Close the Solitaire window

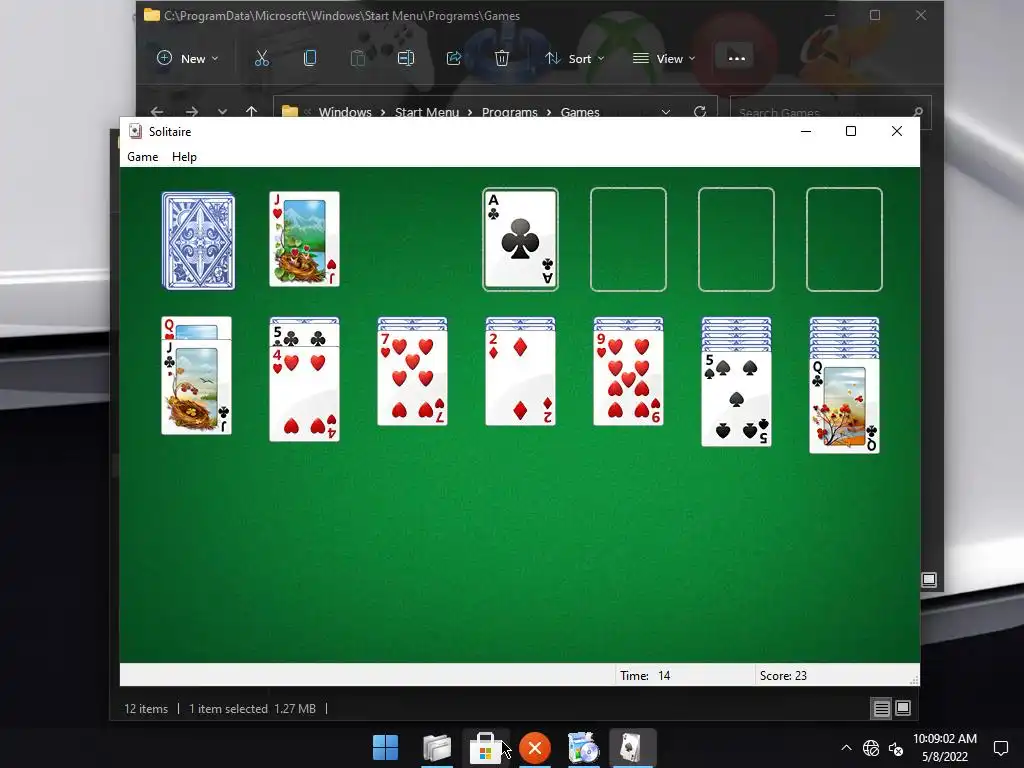[x=897, y=131]
